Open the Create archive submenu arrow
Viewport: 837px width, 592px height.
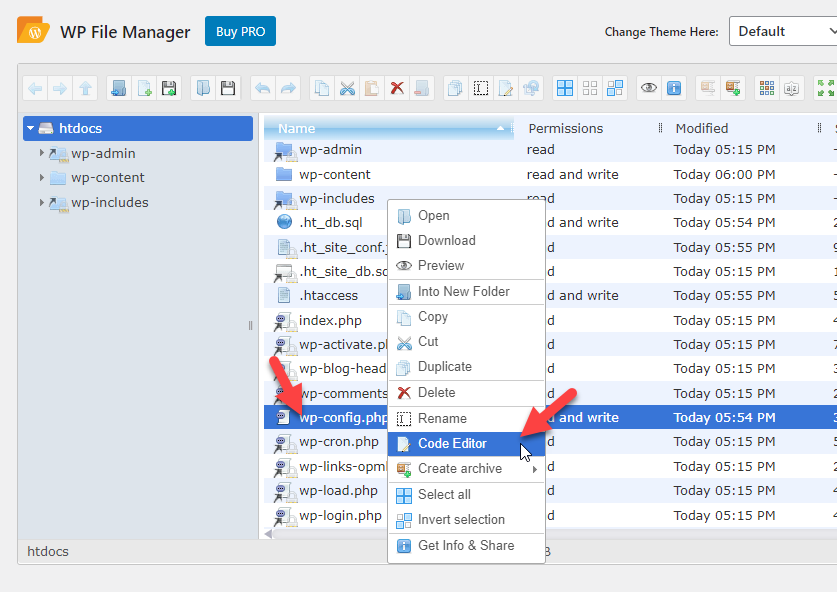click(534, 469)
